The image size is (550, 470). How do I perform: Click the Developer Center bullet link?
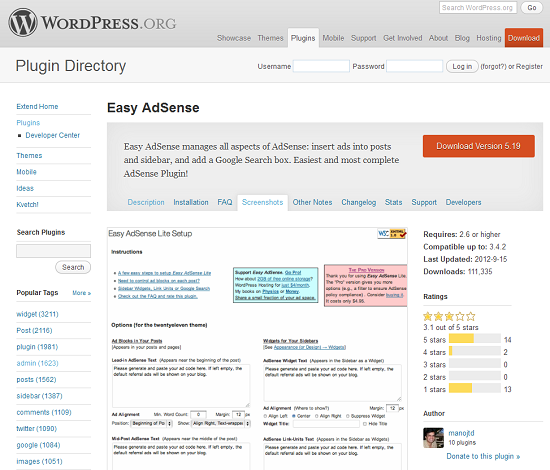(52, 135)
